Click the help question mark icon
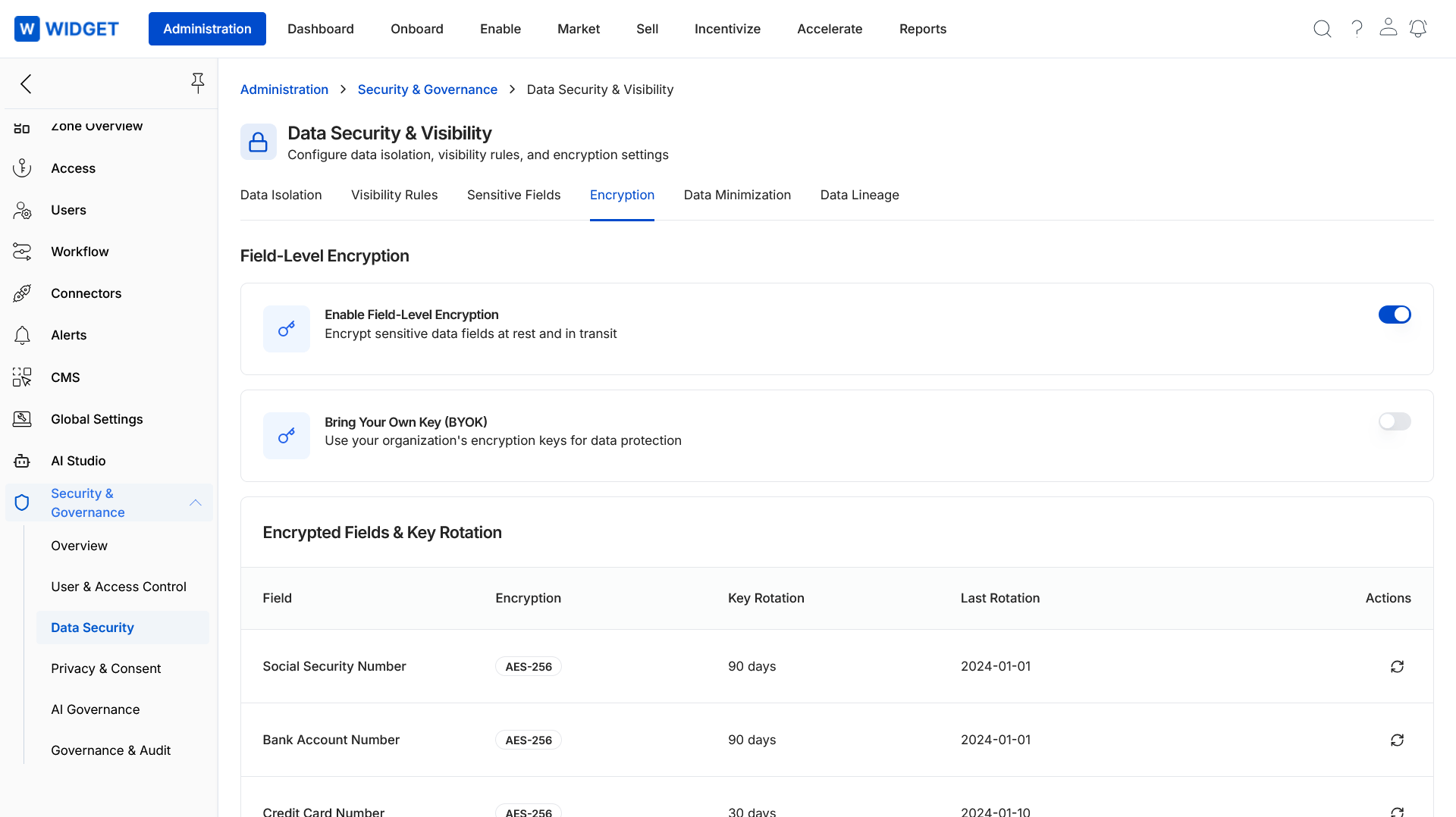This screenshot has width=1456, height=817. tap(1357, 28)
